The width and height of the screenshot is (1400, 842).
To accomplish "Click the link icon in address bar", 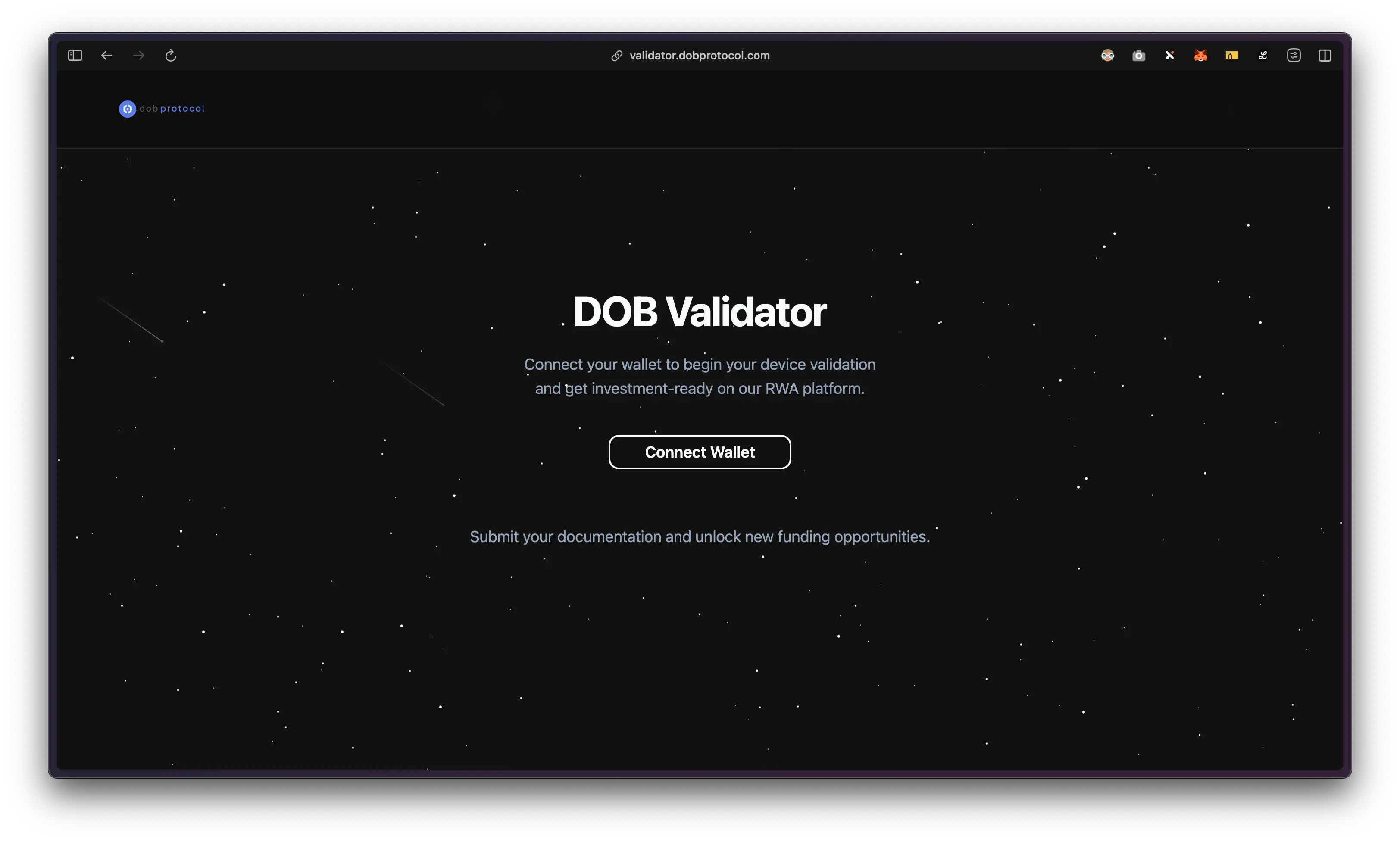I will coord(616,56).
